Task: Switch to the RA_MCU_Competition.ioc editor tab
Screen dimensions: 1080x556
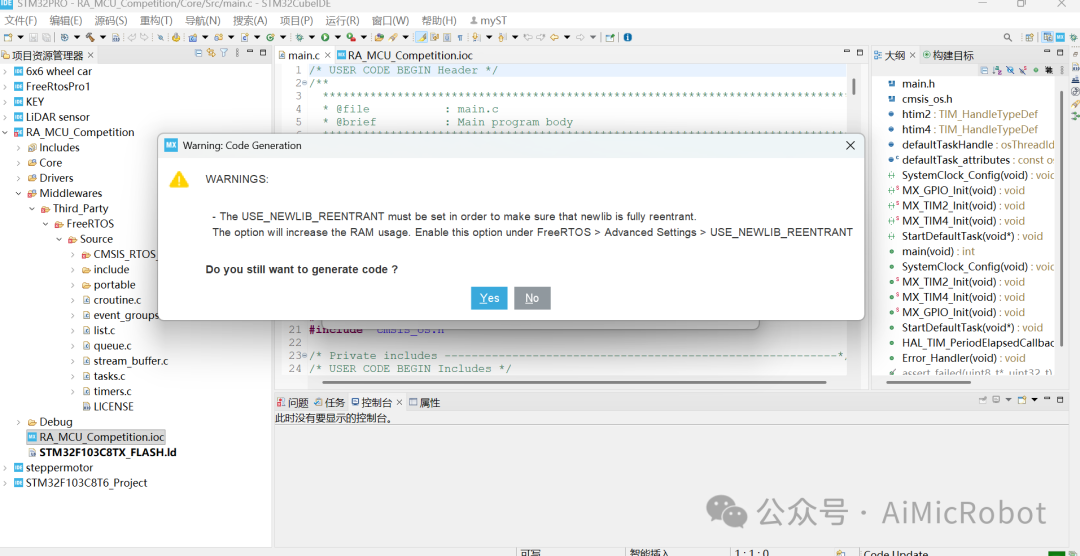Action: click(404, 55)
